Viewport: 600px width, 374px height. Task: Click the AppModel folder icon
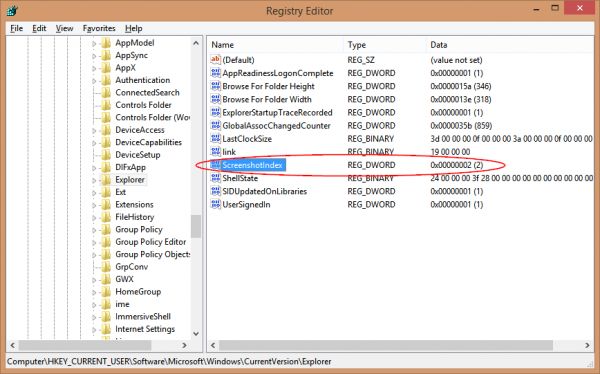click(106, 43)
